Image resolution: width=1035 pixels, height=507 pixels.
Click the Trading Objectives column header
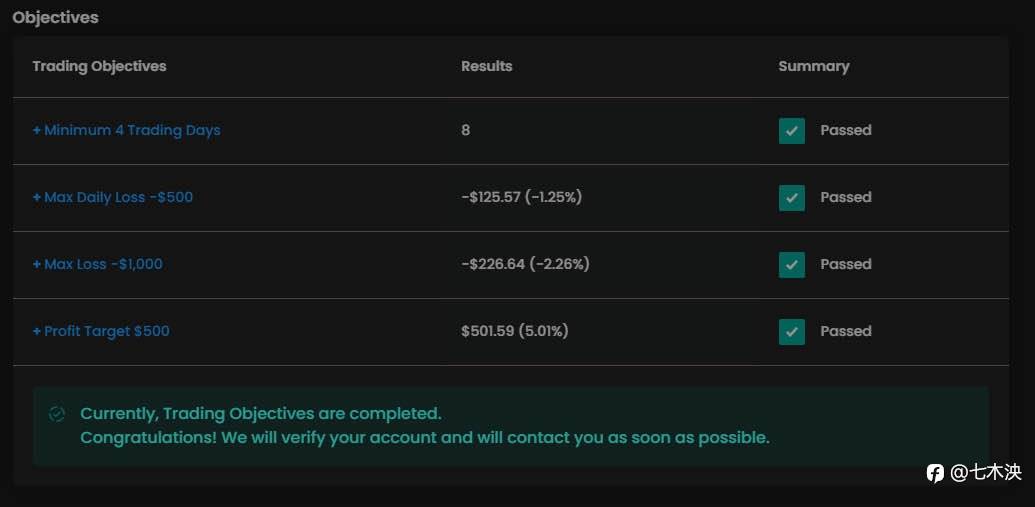[x=99, y=66]
